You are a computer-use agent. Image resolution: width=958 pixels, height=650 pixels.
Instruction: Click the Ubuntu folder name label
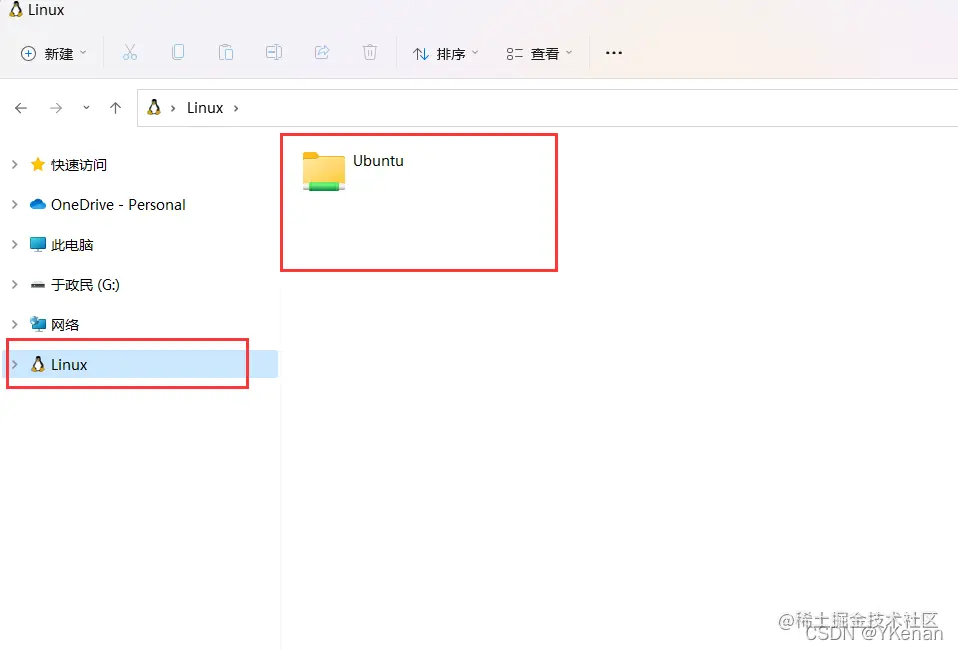(378, 161)
